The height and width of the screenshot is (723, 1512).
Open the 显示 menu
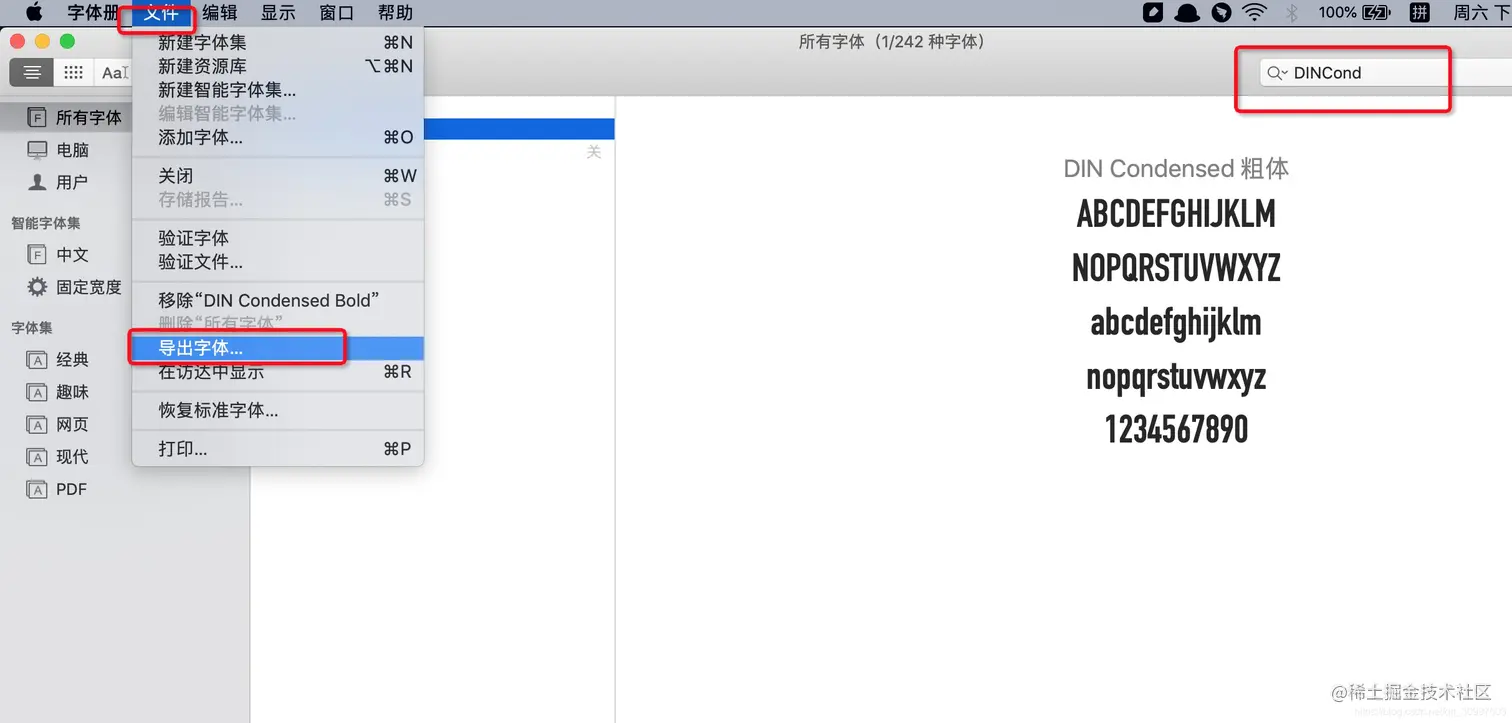278,13
